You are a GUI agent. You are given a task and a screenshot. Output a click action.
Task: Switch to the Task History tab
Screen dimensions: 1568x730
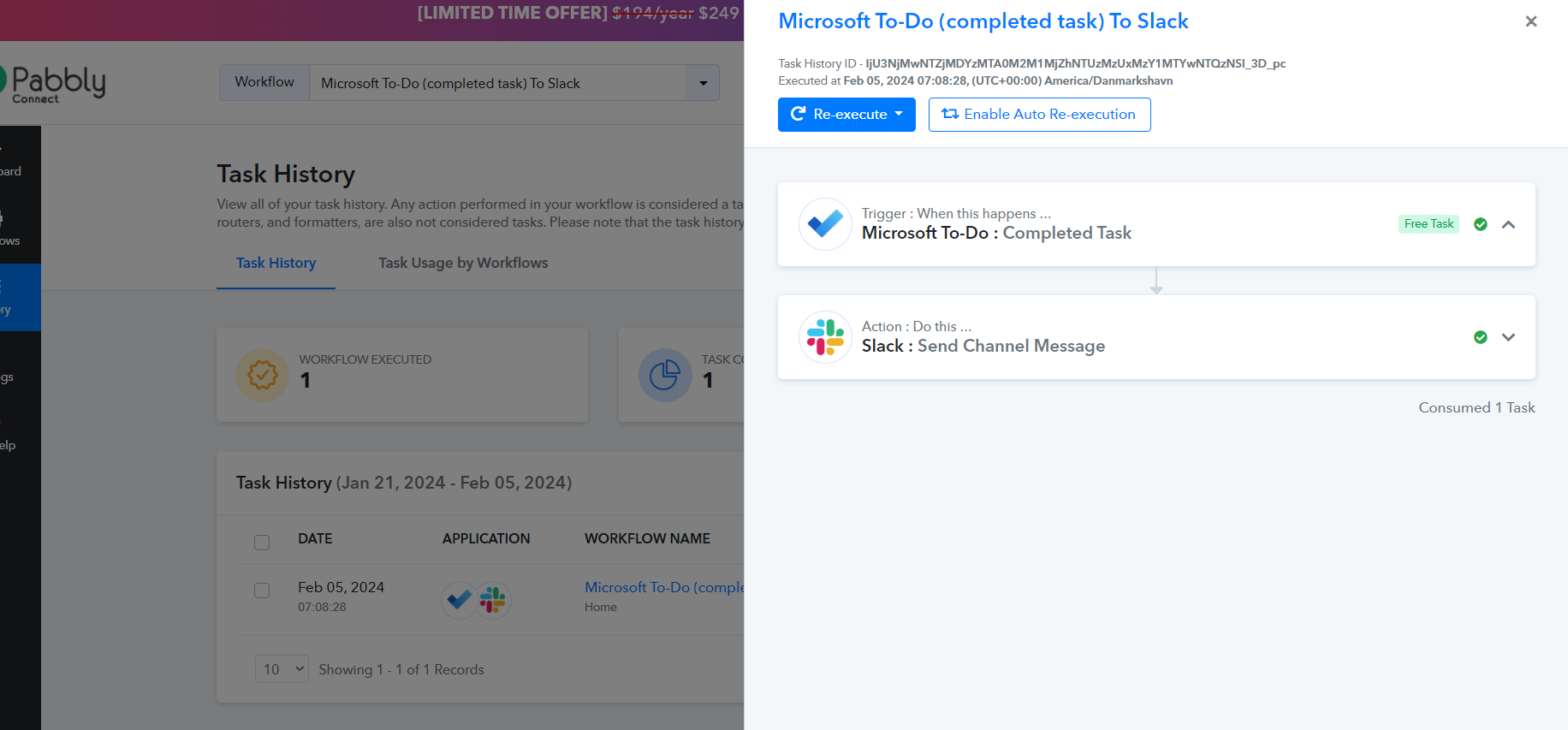click(x=276, y=263)
